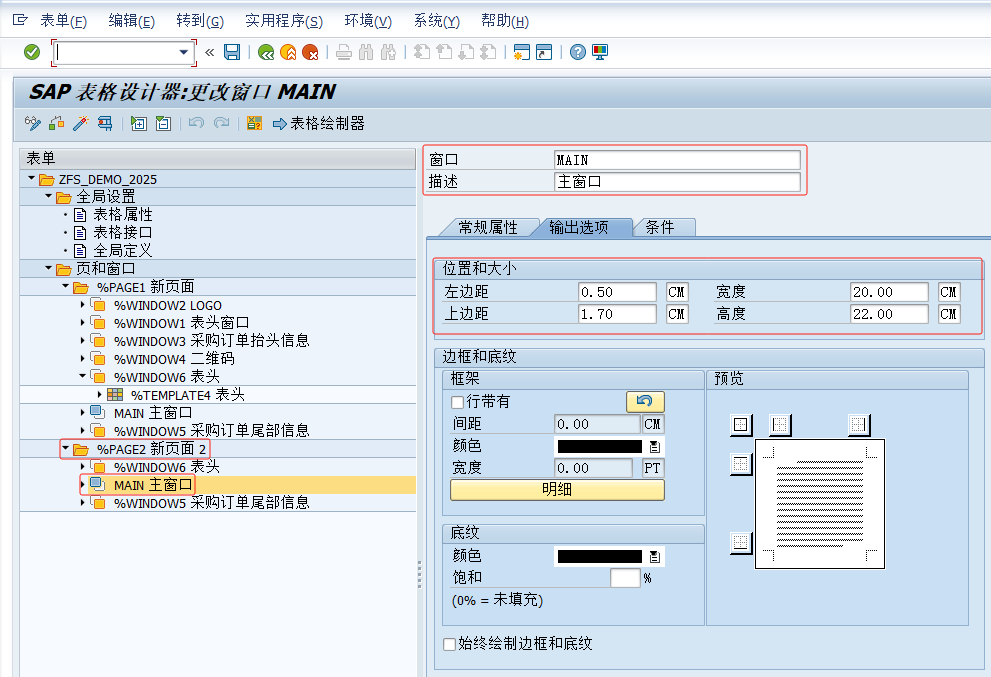Click the Field List on/off icon
The width and height of the screenshot is (991, 677).
[x=255, y=123]
